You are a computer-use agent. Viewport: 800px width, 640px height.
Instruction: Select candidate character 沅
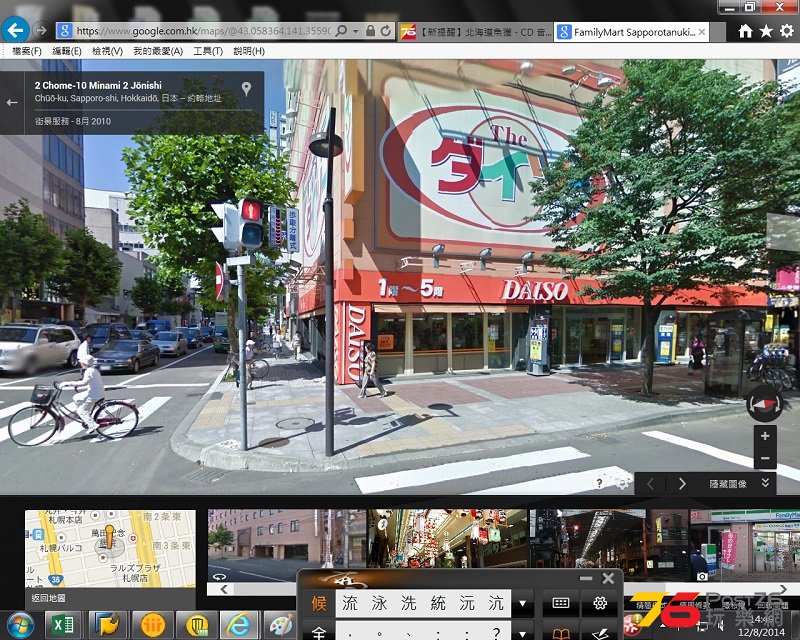pos(467,603)
